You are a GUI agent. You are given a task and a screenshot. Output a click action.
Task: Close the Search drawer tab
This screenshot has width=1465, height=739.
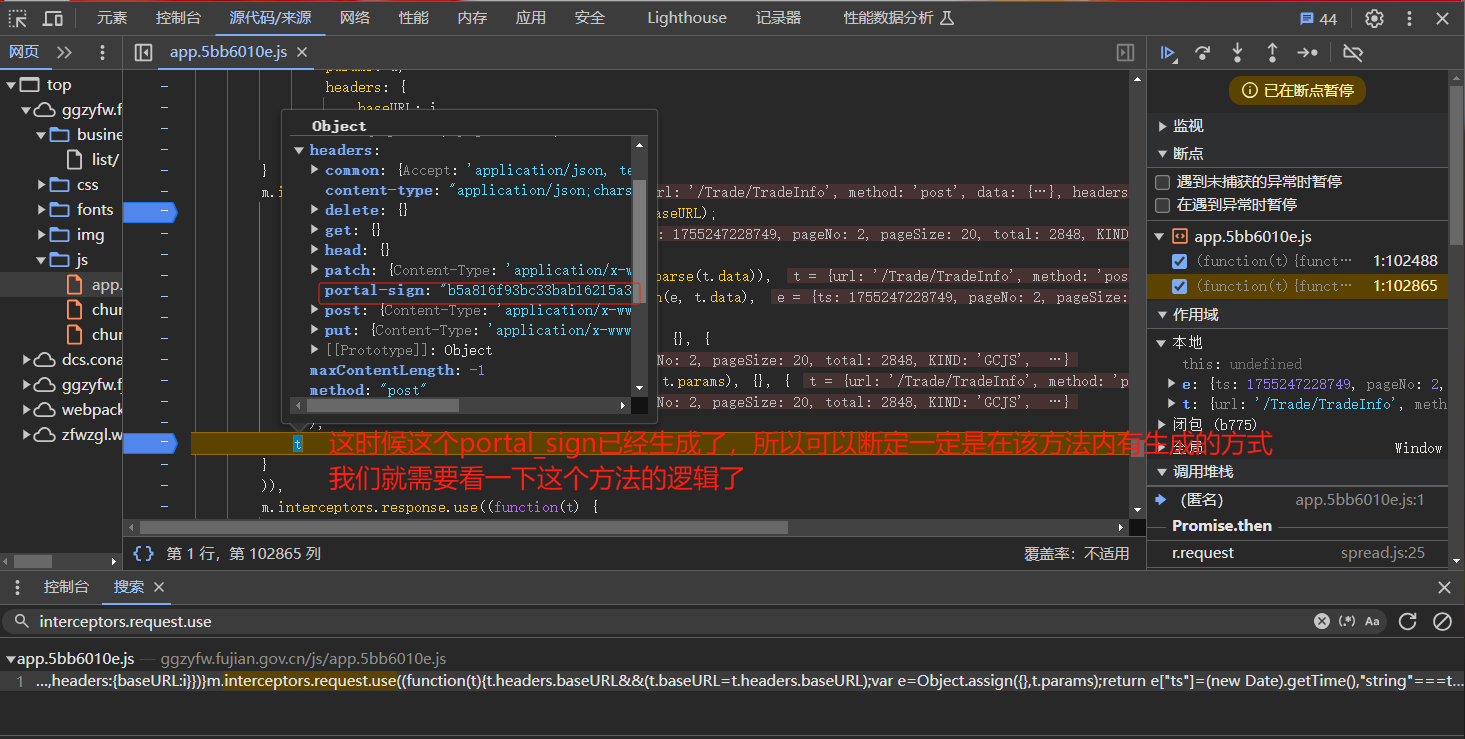(x=159, y=587)
